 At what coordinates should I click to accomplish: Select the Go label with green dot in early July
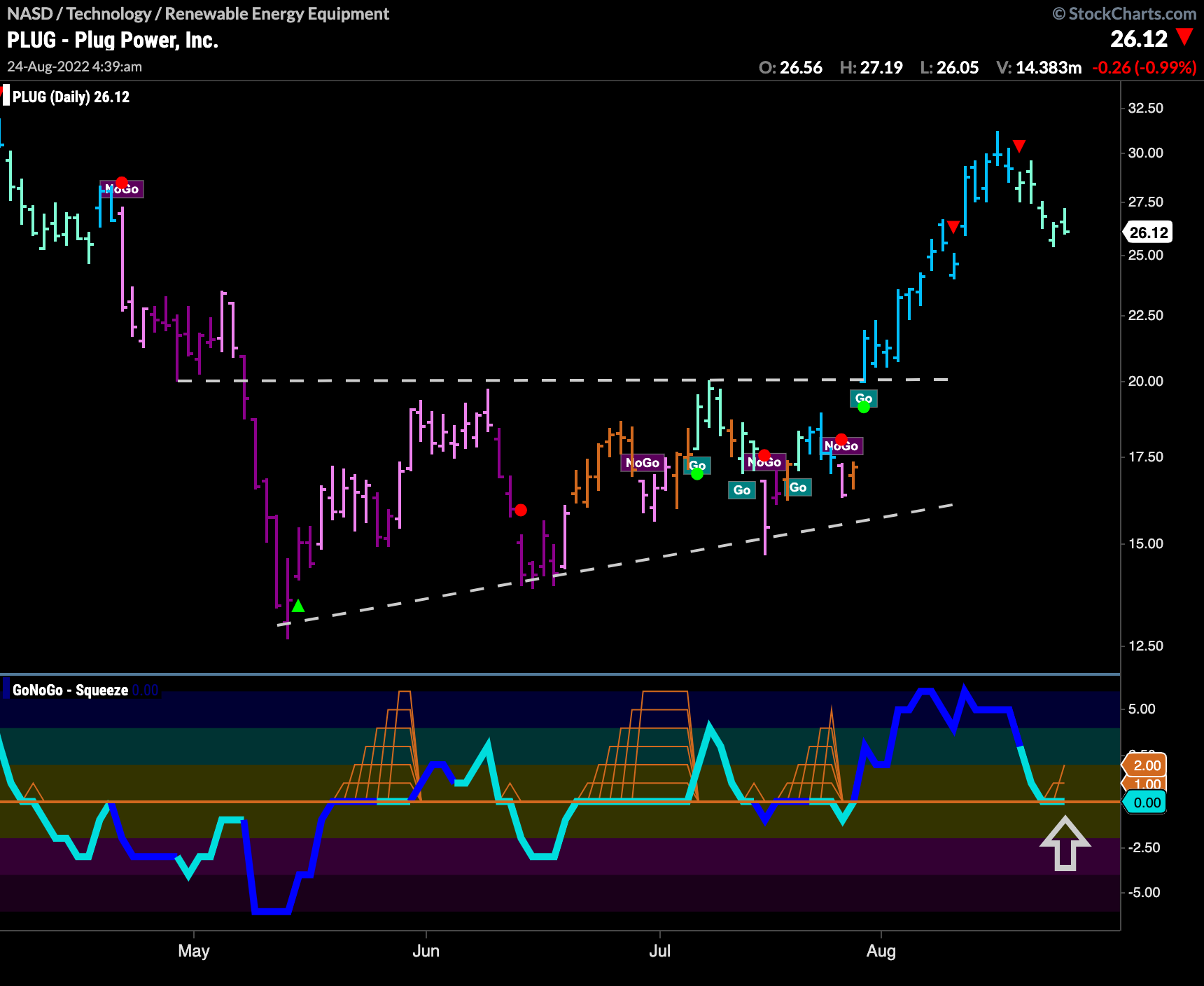click(x=697, y=466)
